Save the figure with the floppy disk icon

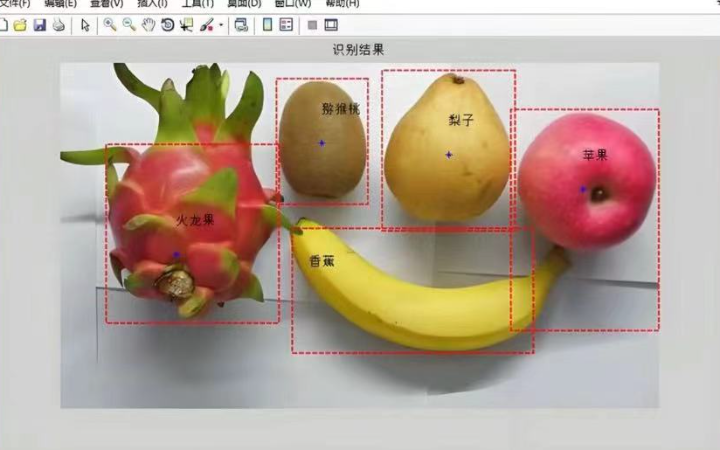40,25
